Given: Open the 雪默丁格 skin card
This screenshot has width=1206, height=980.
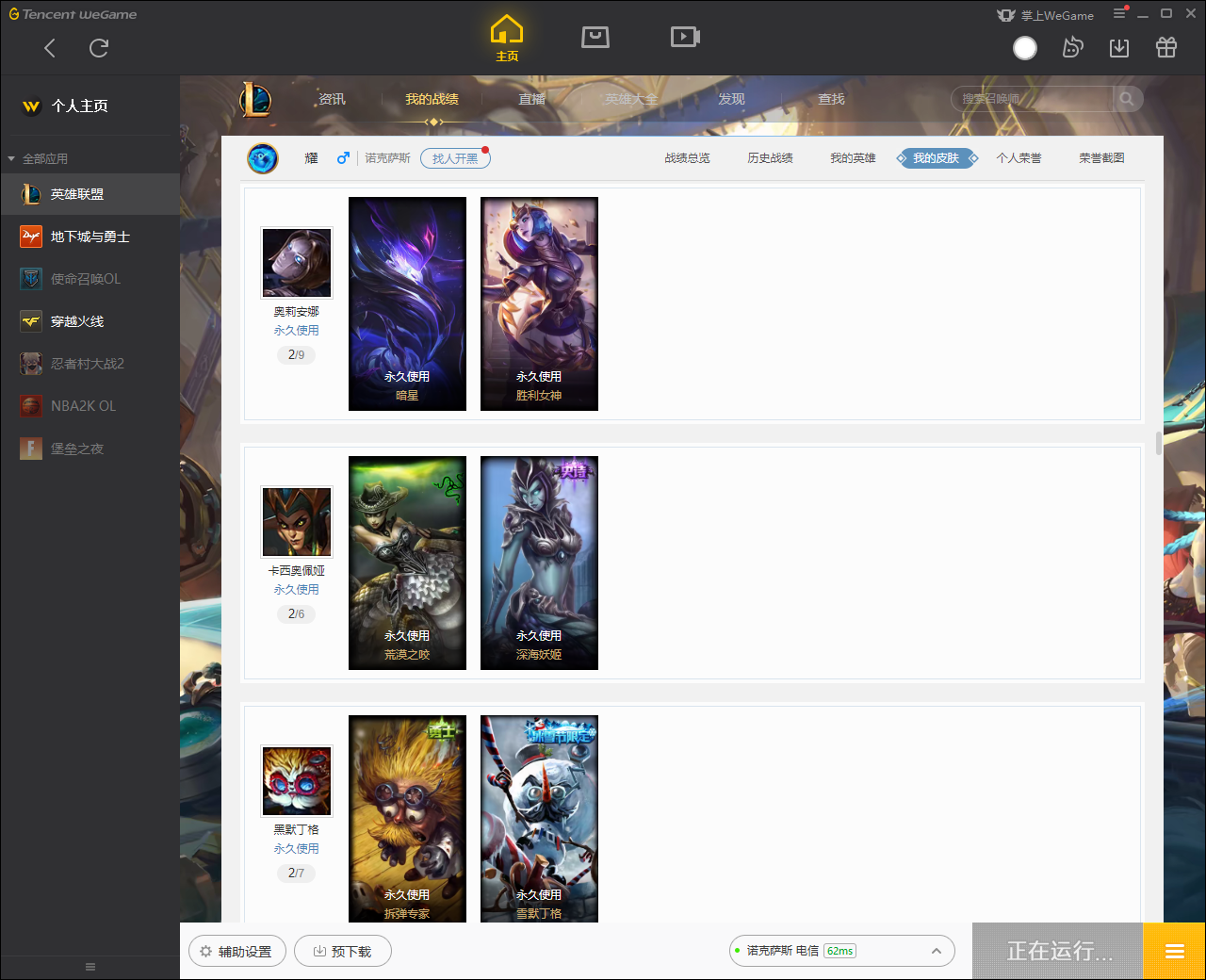Looking at the screenshot, I should point(539,818).
